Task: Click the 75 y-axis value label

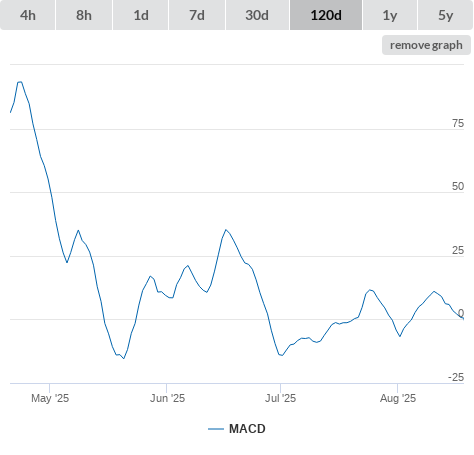Action: (x=458, y=124)
